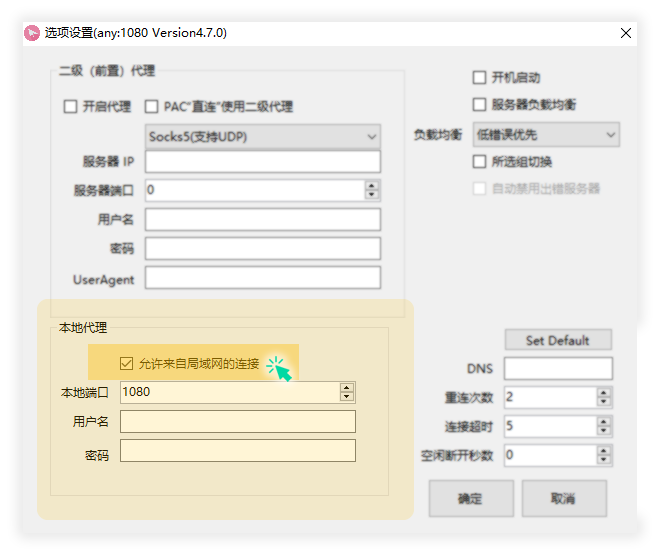660x560 pixels.
Task: Enable 所选组切换 checkbox
Action: (x=480, y=162)
